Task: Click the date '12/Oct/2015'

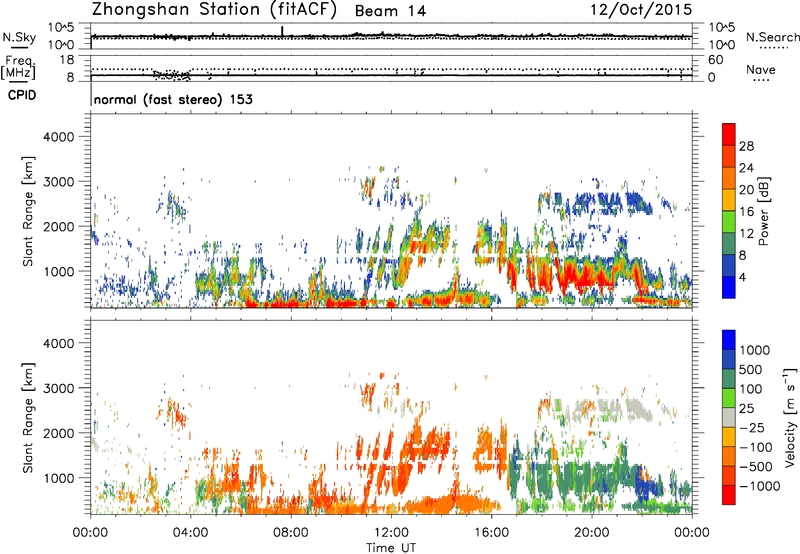Action: point(641,10)
